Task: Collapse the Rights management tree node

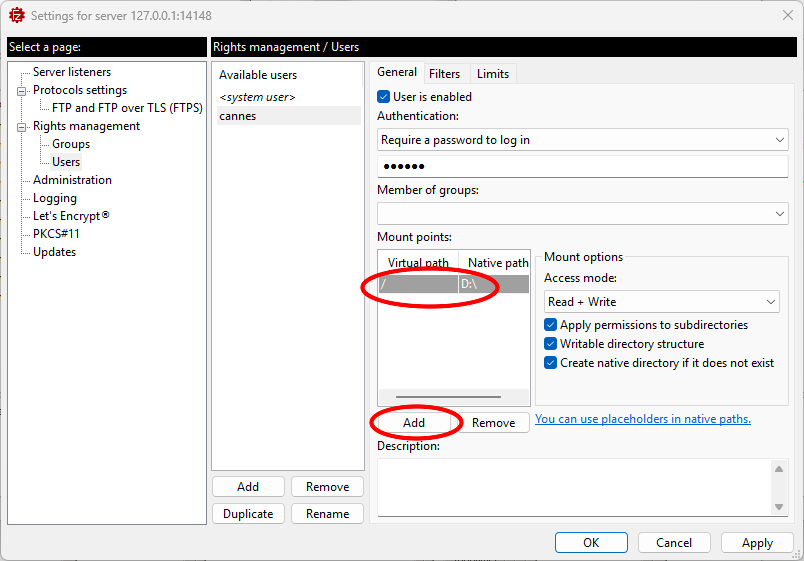Action: tap(22, 127)
